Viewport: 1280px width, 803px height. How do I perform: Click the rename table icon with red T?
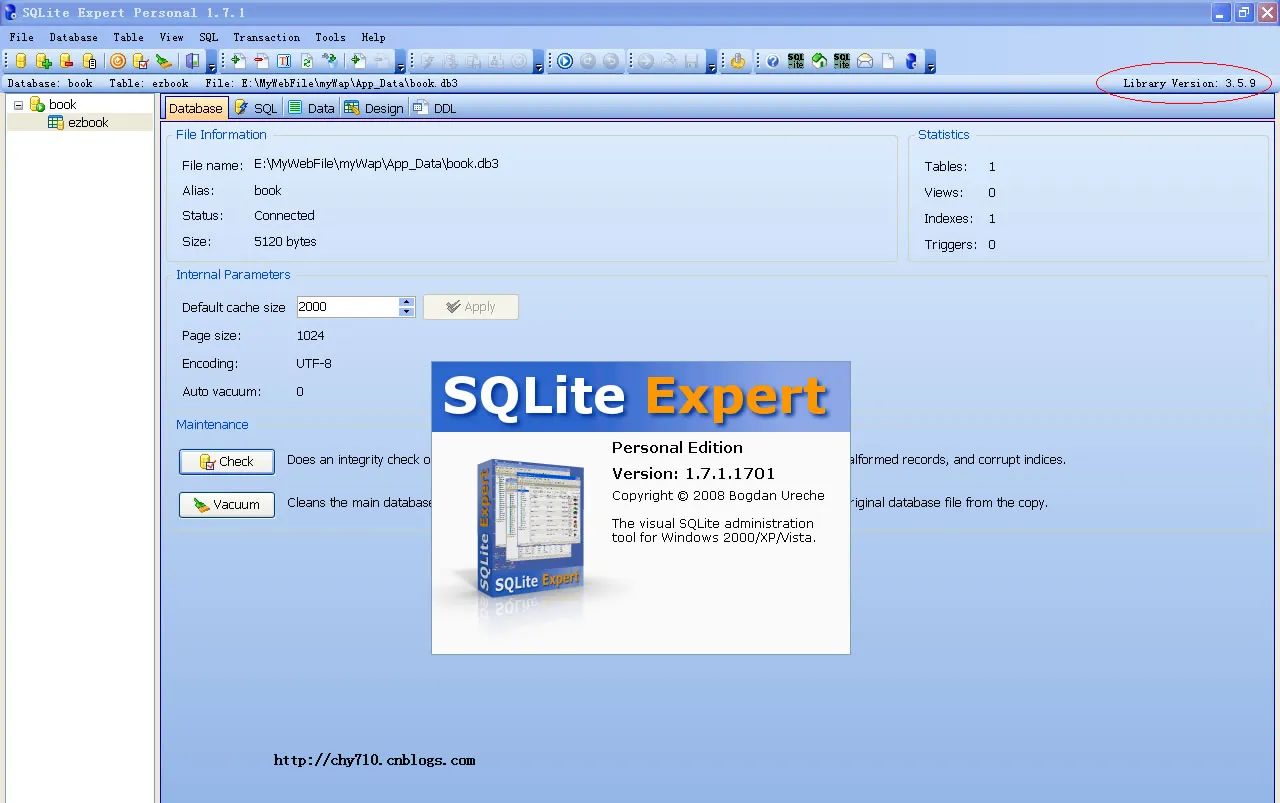[x=284, y=61]
